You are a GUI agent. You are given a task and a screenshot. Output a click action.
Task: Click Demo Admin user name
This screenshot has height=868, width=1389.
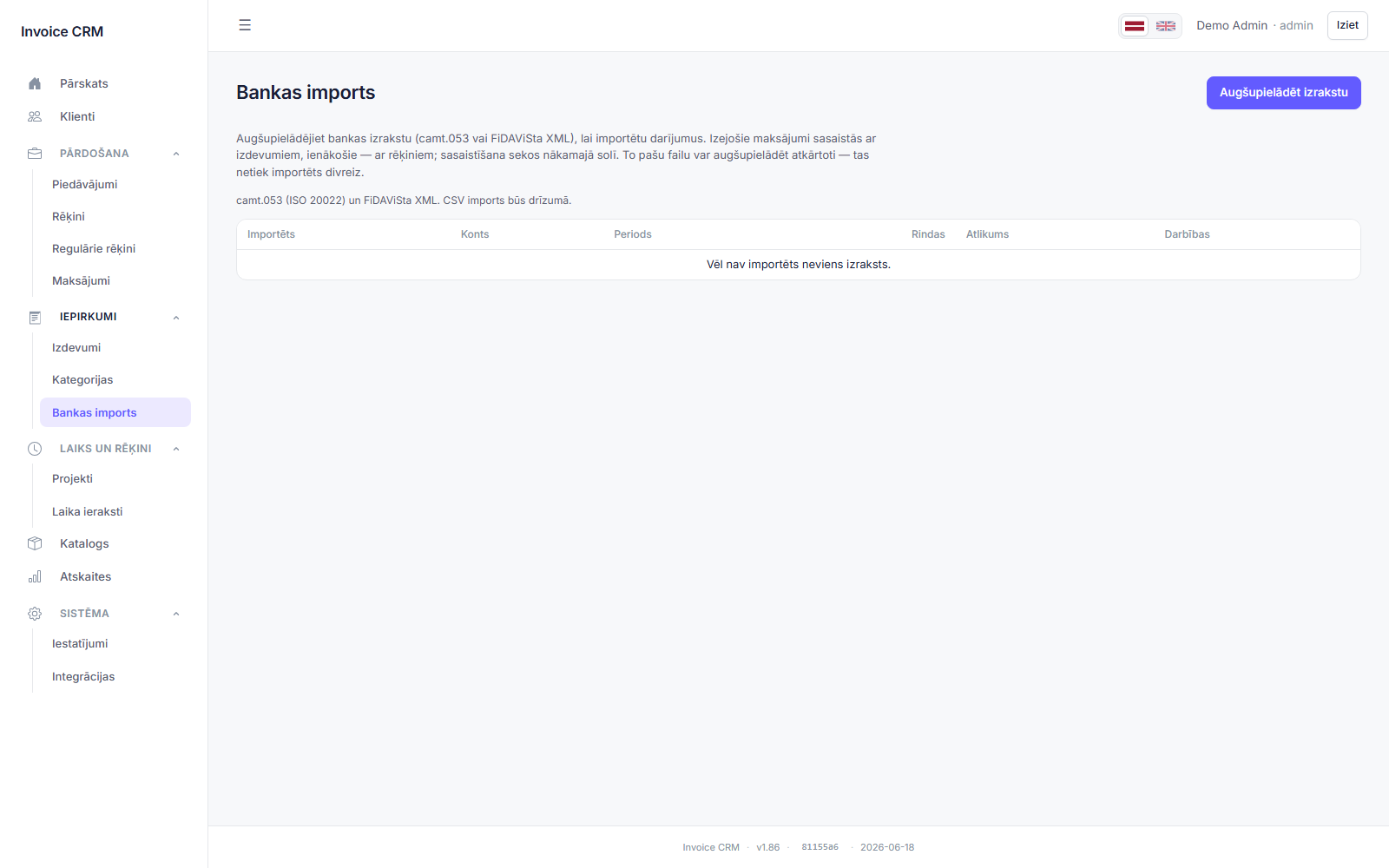pos(1232,25)
